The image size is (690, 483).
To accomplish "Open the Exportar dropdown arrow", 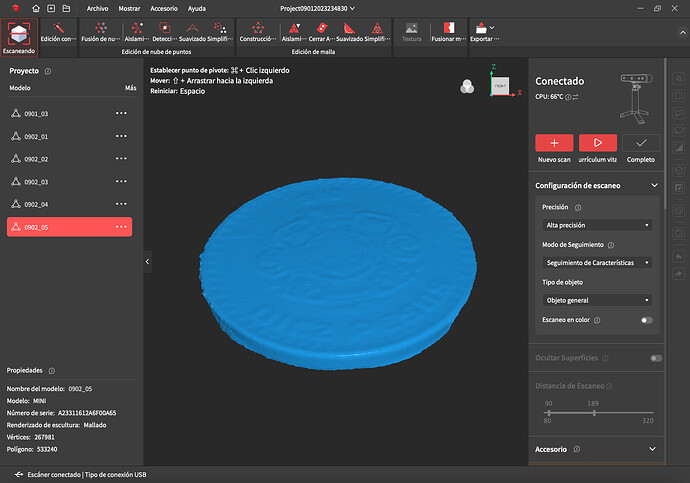I will 492,27.
